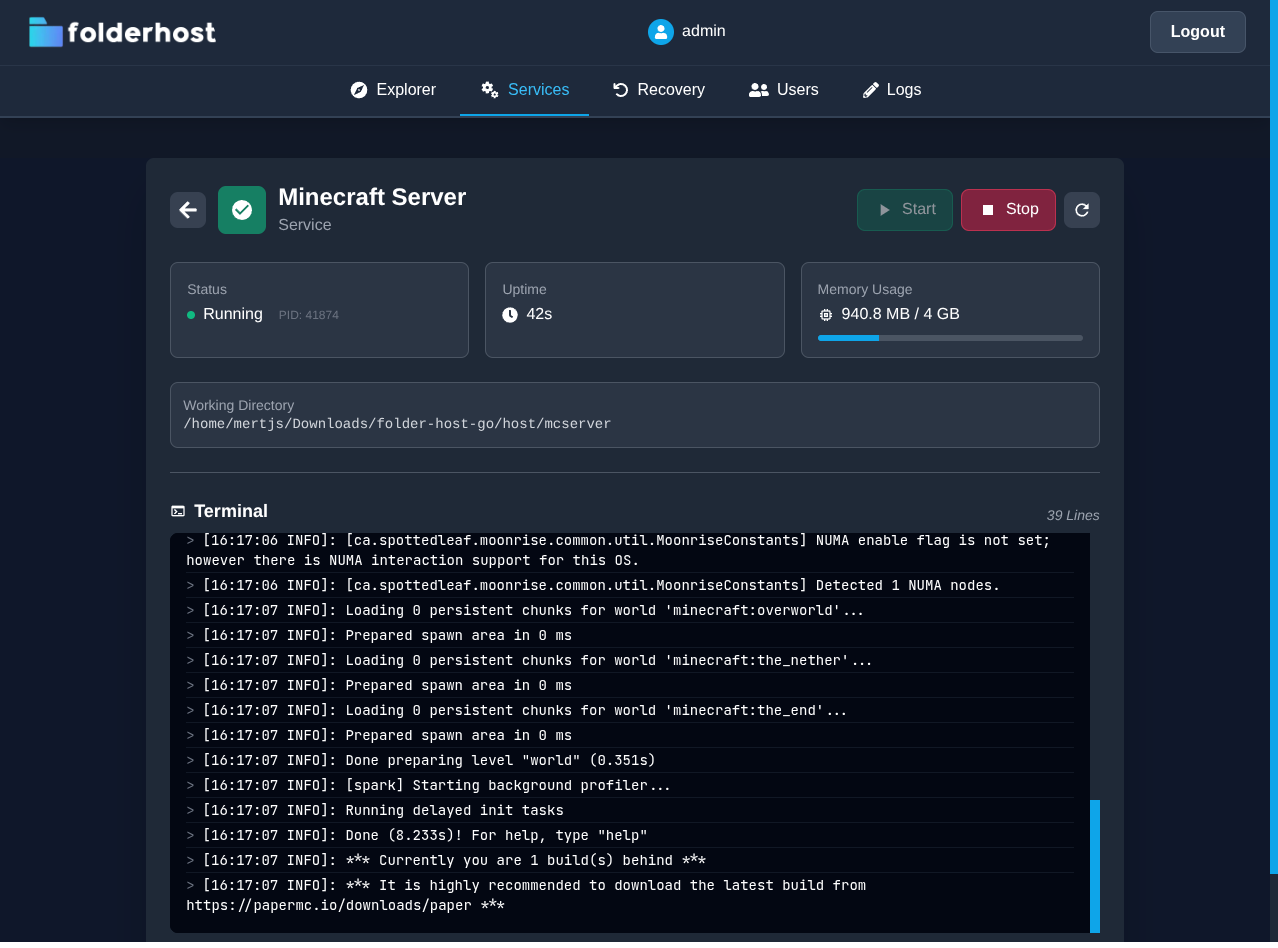Click the memory usage progress bar
This screenshot has height=948, width=1278.
click(949, 338)
